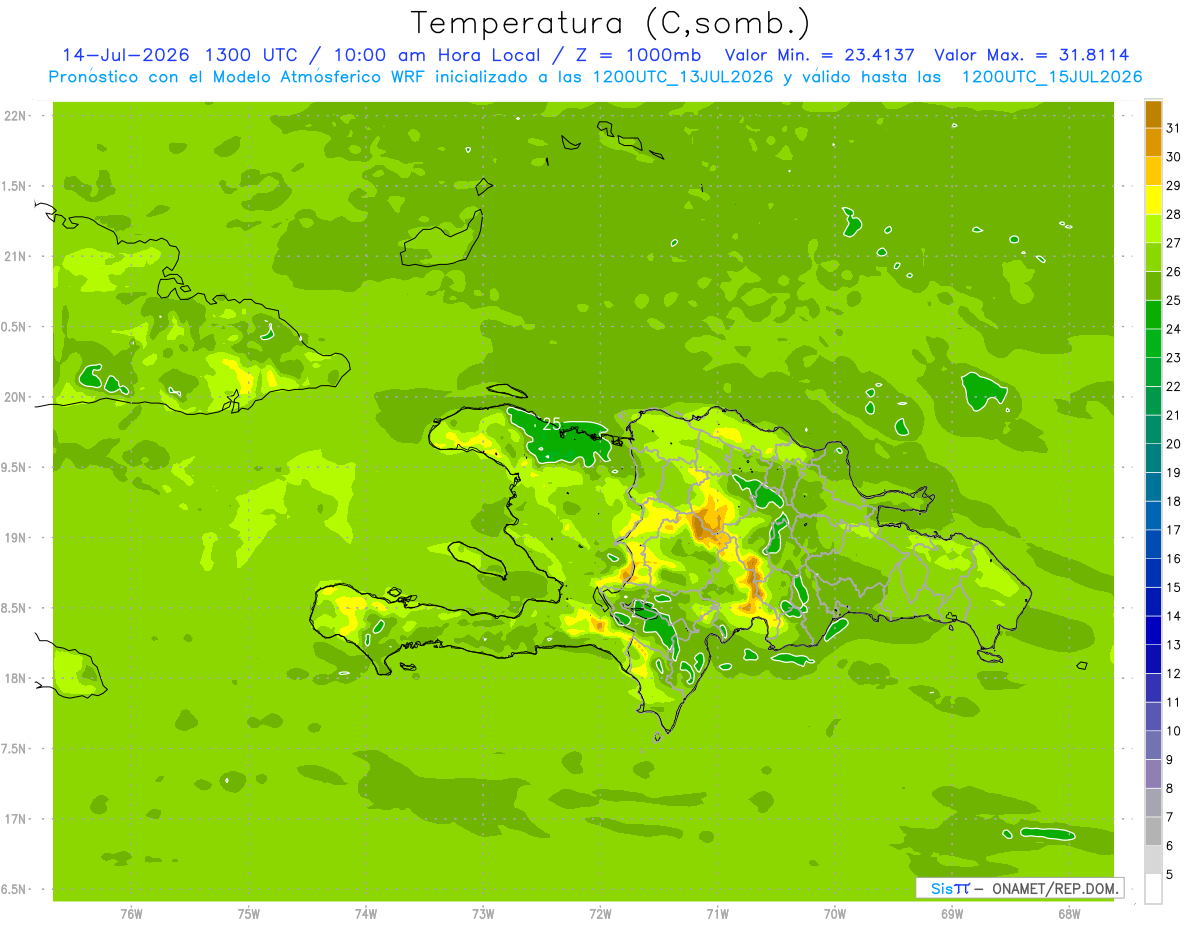Select yellow swatch between 28 and 29

pyautogui.click(x=1153, y=200)
